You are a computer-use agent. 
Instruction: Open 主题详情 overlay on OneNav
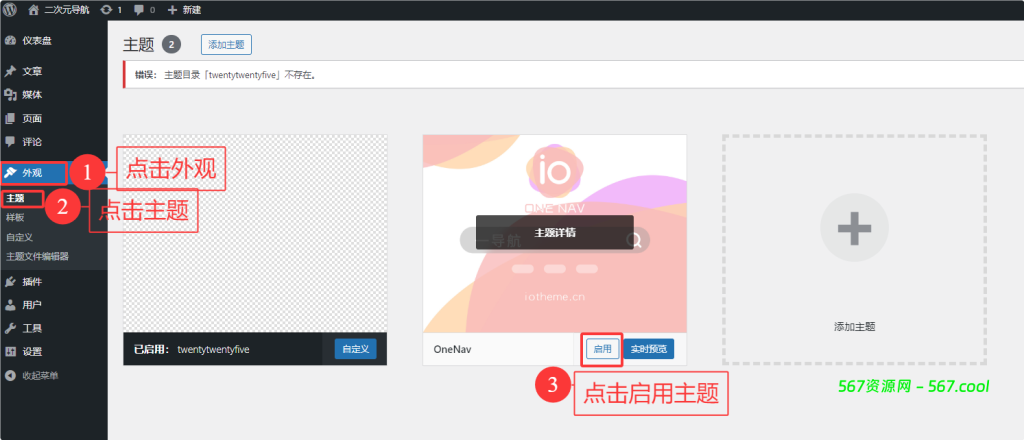point(555,232)
